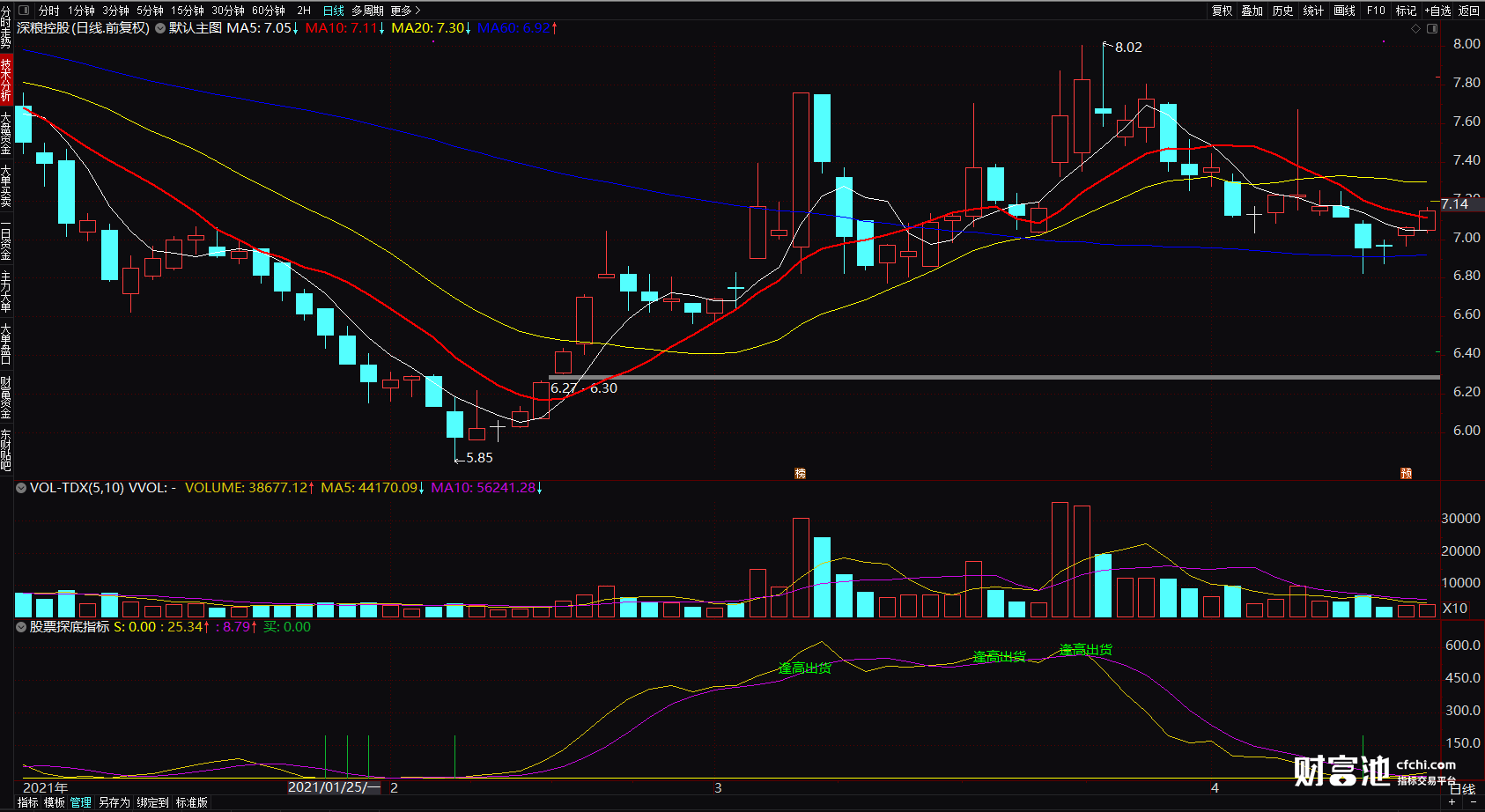
Task: Click the red MA10: 7.11 legend label
Action: point(345,28)
